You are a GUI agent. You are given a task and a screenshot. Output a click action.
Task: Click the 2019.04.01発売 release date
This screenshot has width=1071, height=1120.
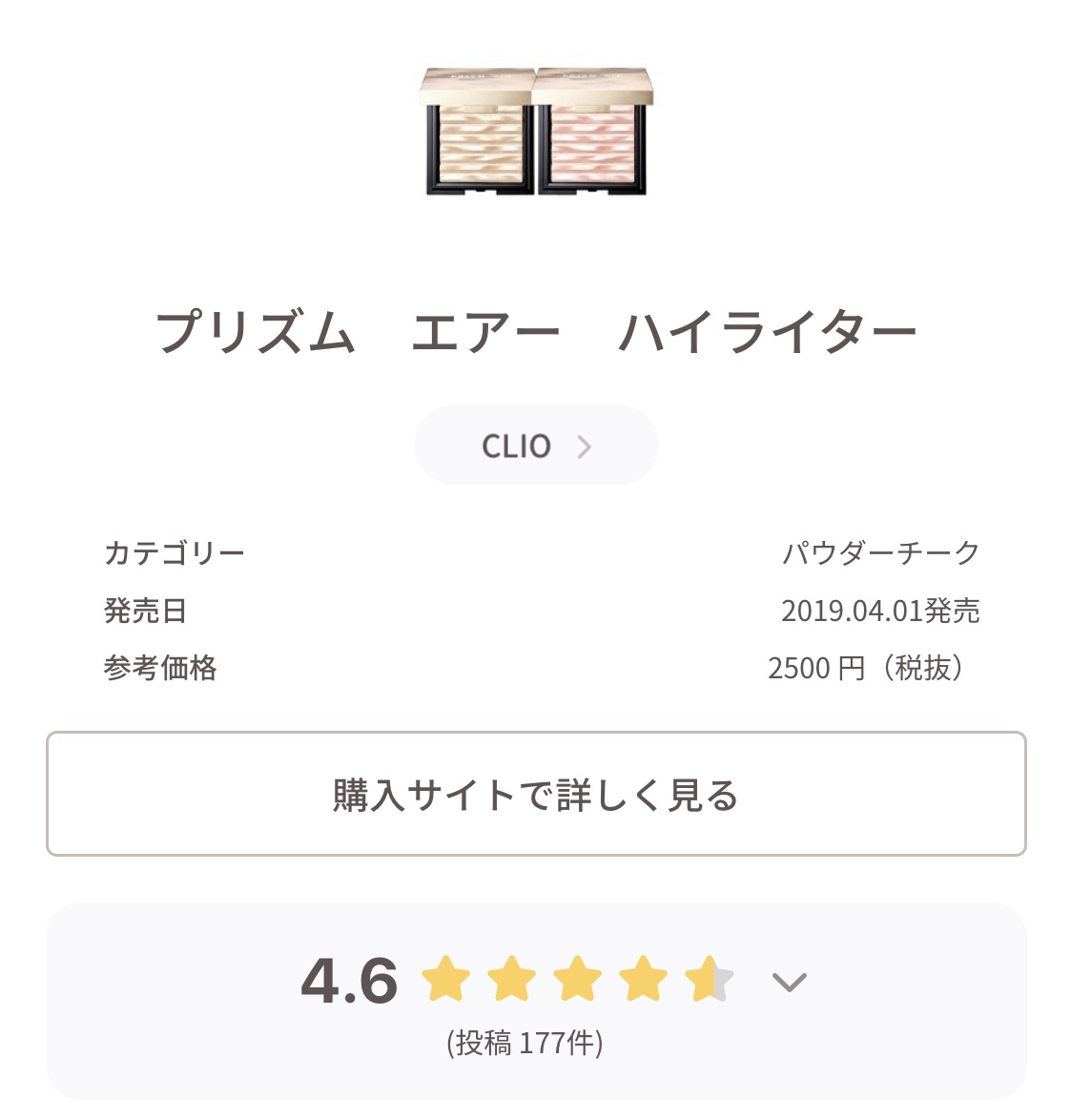[x=880, y=611]
